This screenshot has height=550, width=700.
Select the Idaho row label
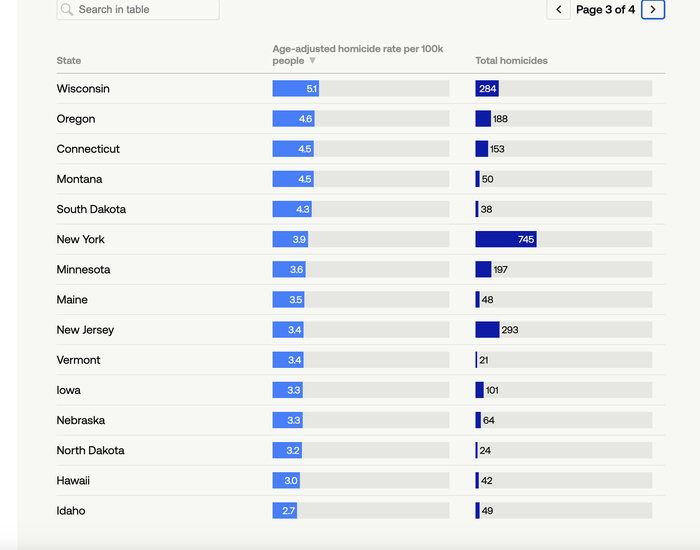pos(71,511)
